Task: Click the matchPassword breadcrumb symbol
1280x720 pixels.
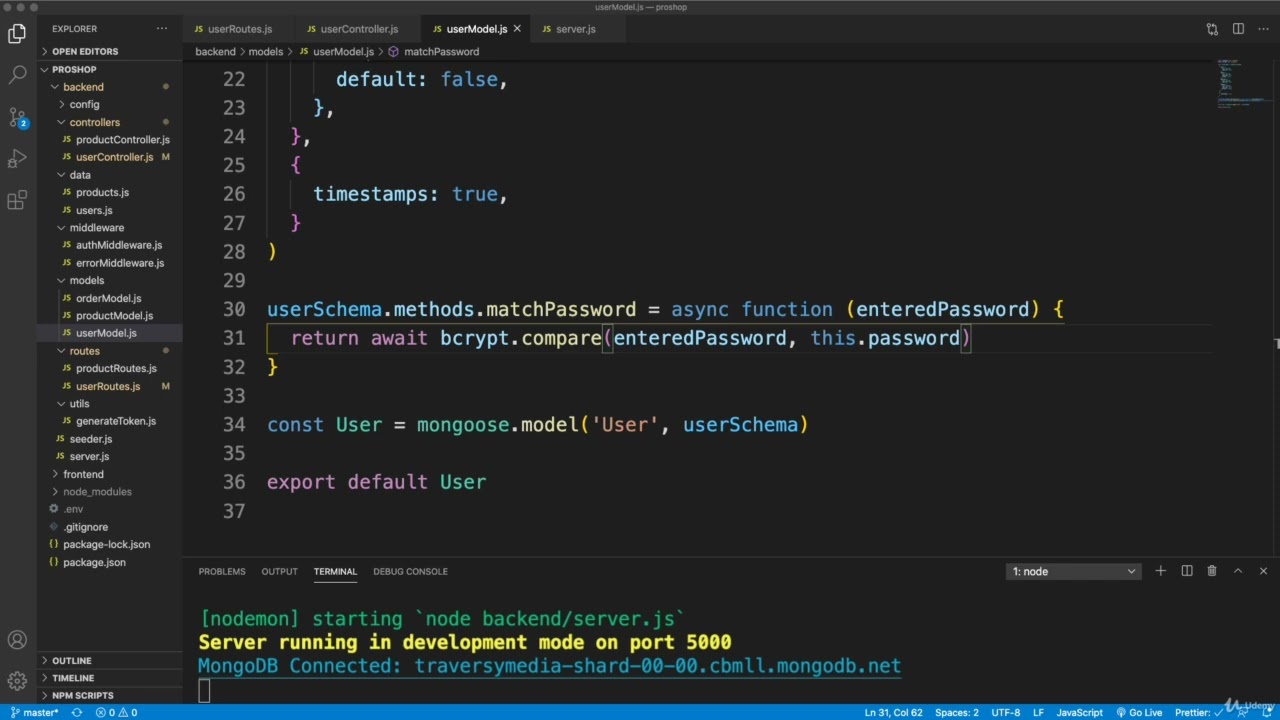Action: [x=441, y=51]
